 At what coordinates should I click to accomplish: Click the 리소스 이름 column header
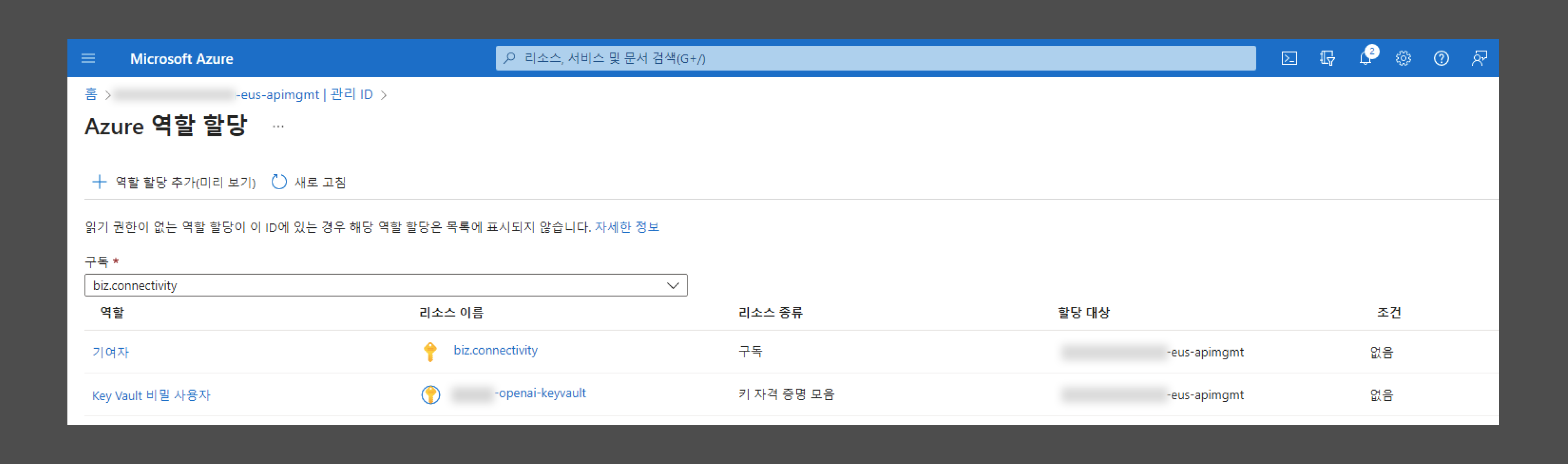point(451,312)
